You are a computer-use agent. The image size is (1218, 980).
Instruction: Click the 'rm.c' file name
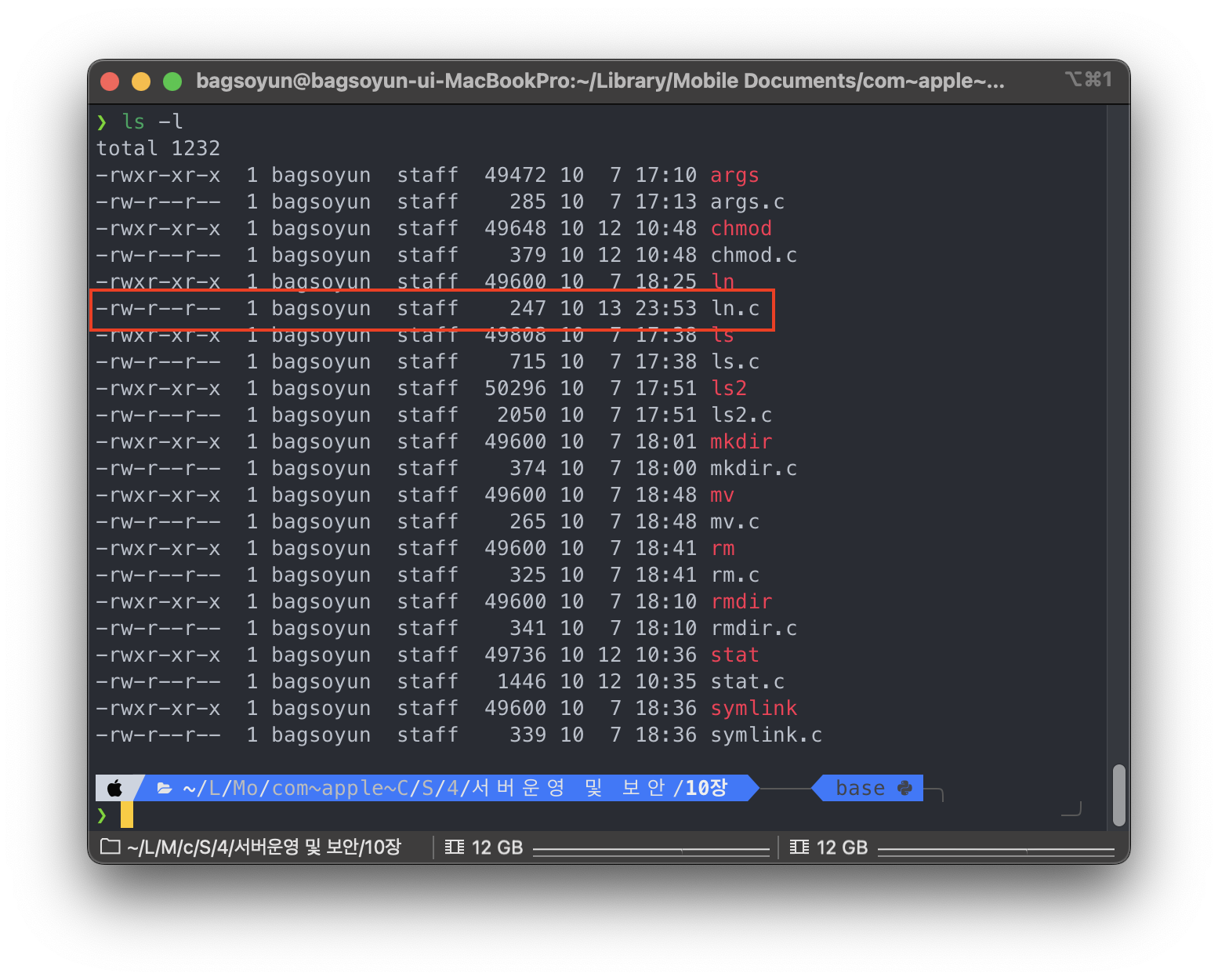coord(734,575)
